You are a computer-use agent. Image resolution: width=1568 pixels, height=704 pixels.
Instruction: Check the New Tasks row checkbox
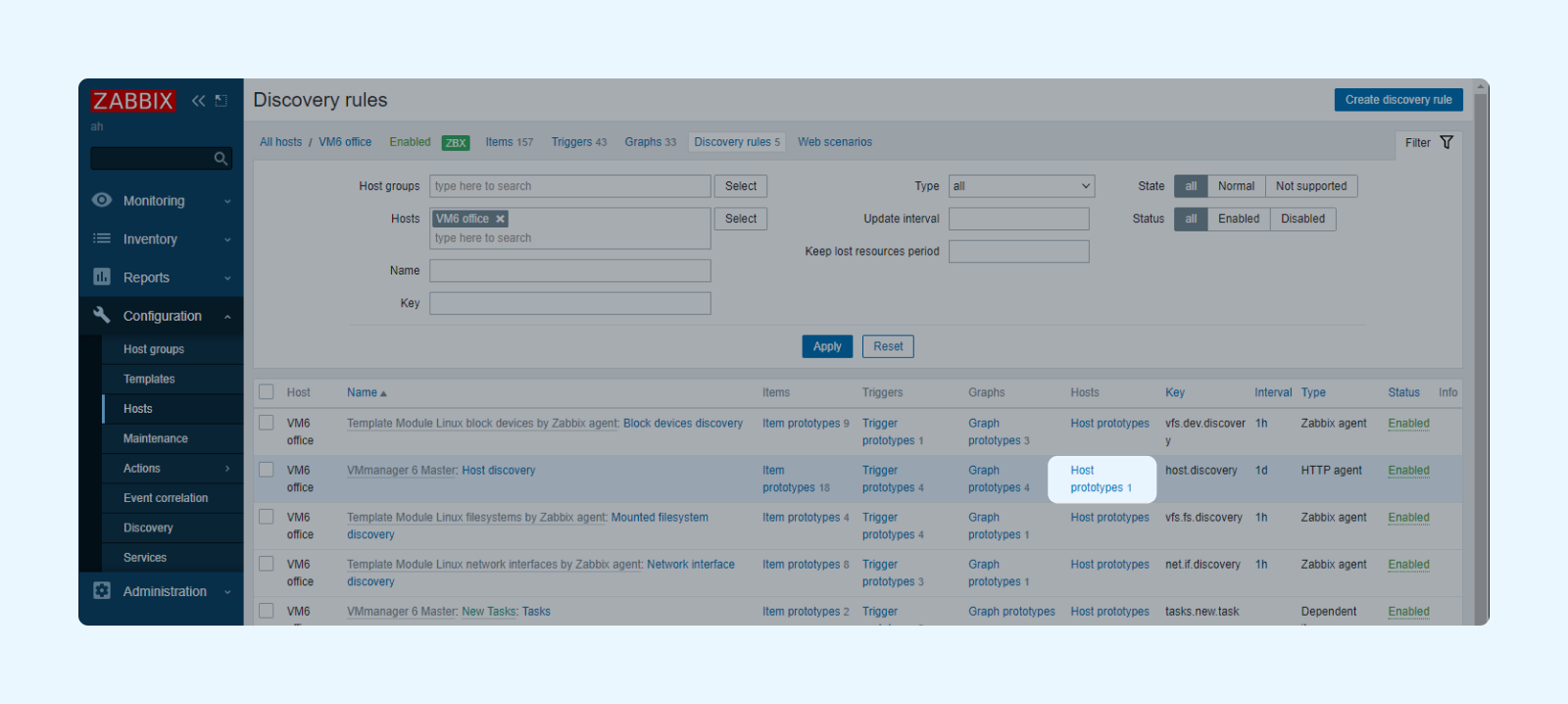(x=267, y=611)
